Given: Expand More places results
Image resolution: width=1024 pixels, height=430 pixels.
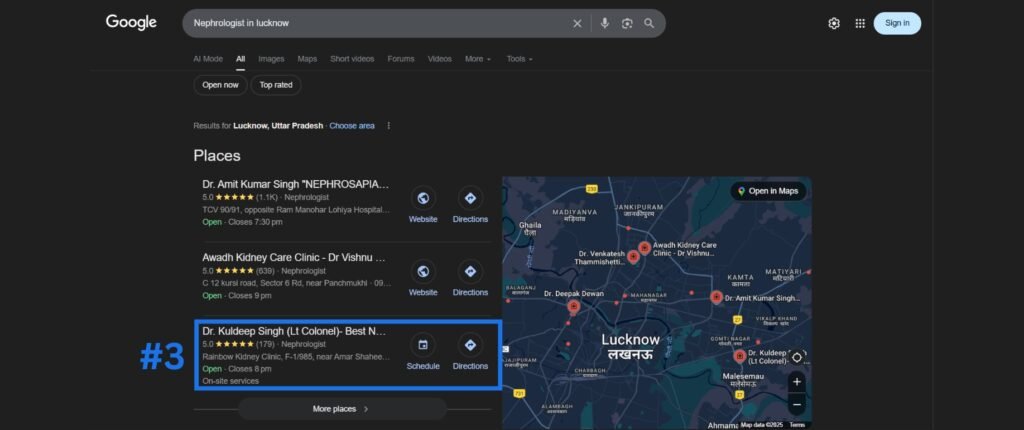Looking at the screenshot, I should [341, 409].
